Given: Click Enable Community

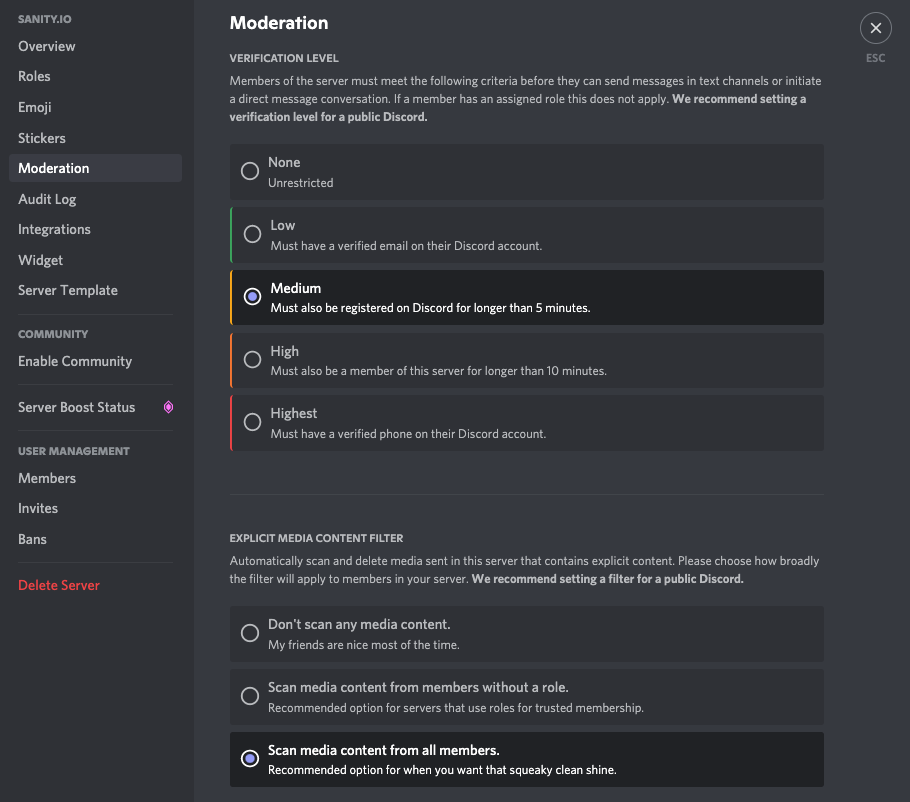Looking at the screenshot, I should (74, 361).
